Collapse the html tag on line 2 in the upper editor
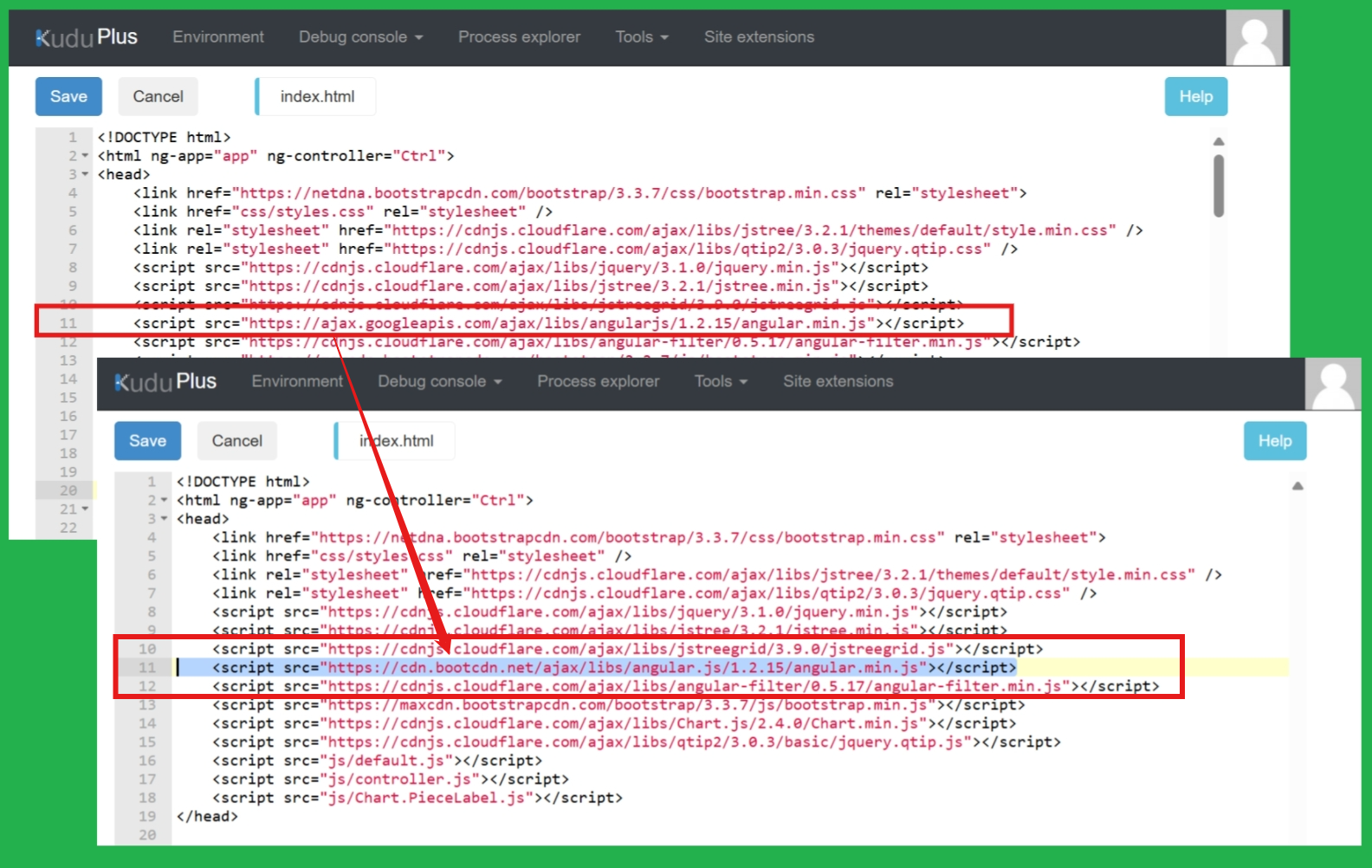The height and width of the screenshot is (868, 1372). coord(85,156)
